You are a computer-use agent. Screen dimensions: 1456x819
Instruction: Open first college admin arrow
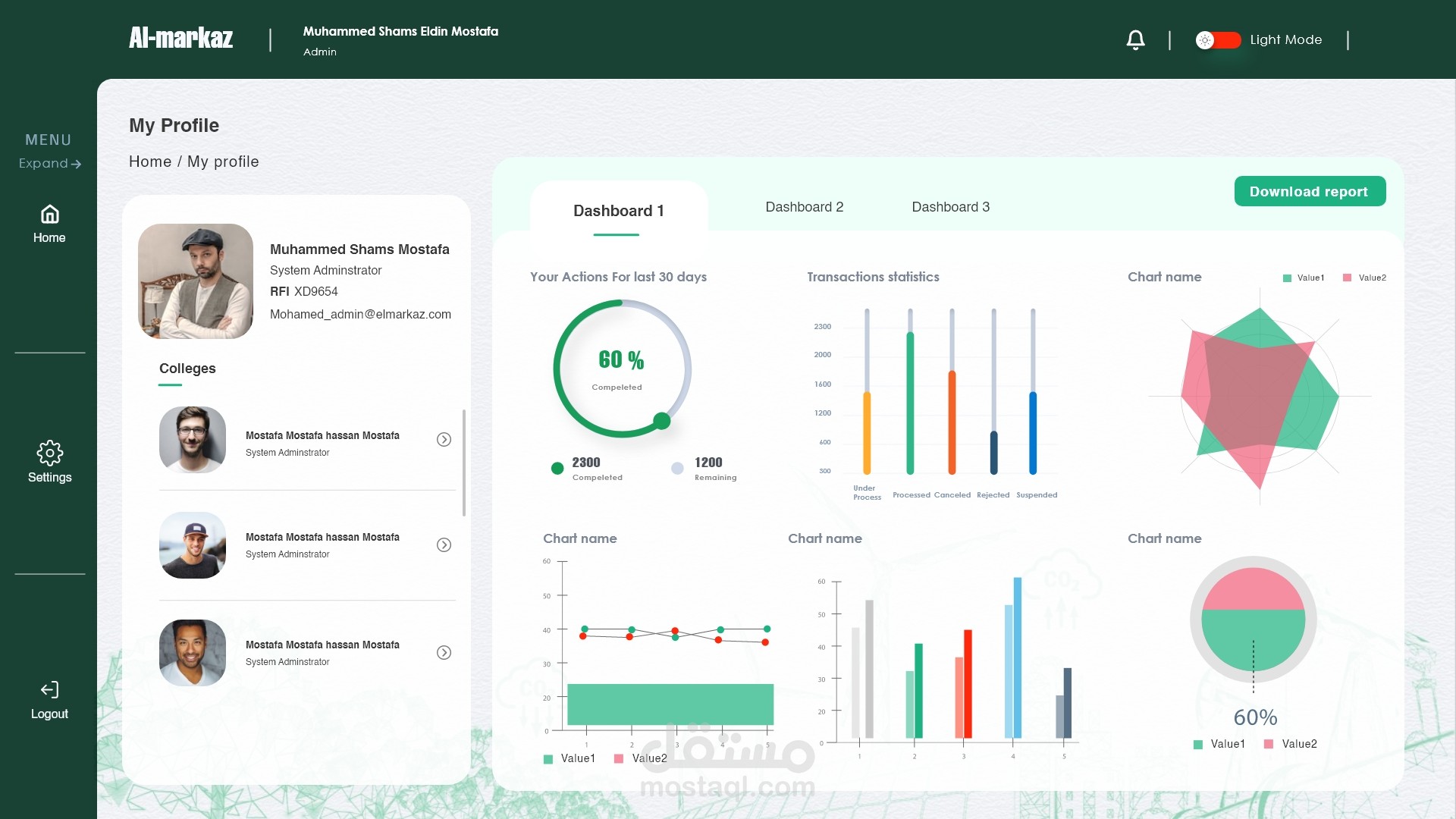click(x=444, y=440)
